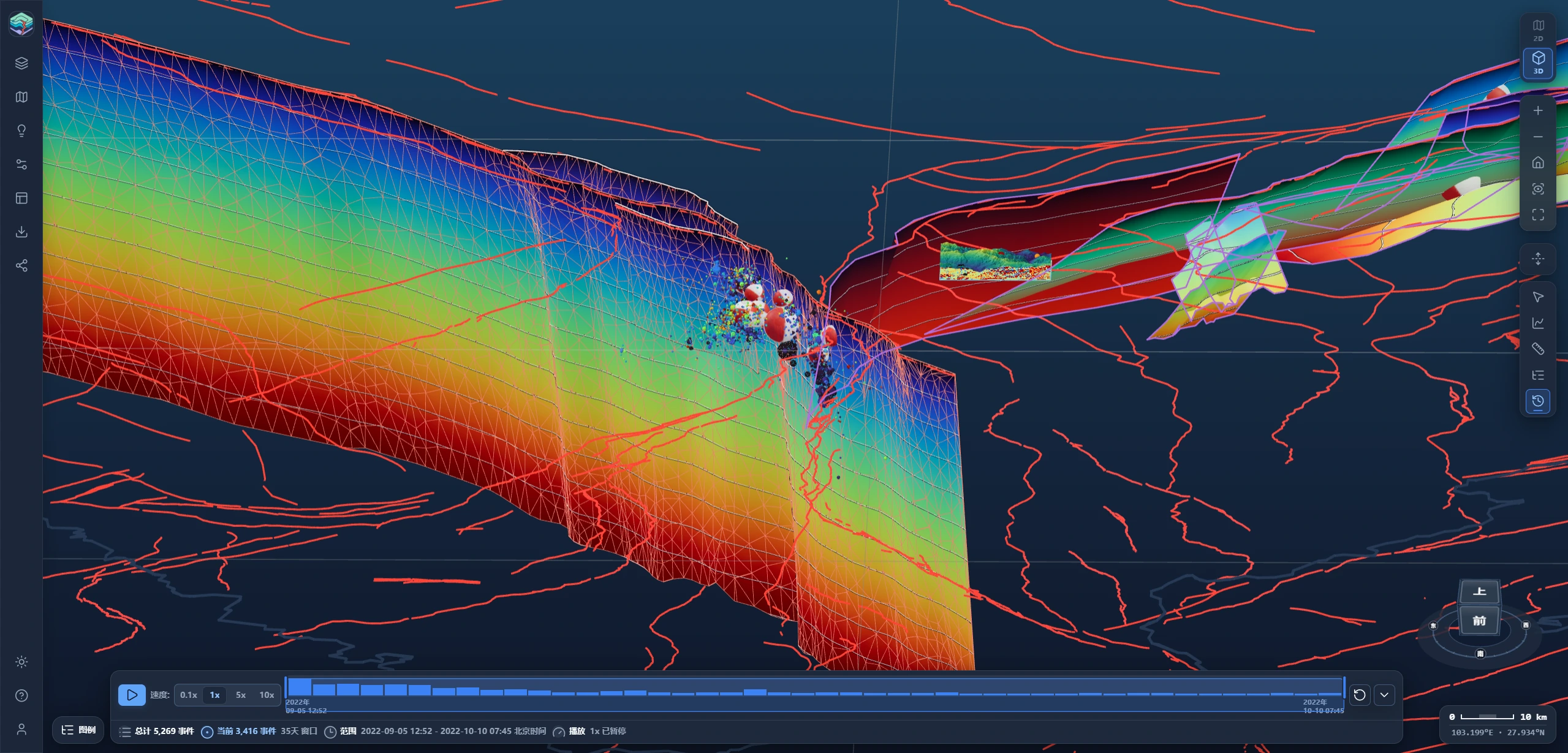Open the layers panel from left sidebar

[x=21, y=63]
